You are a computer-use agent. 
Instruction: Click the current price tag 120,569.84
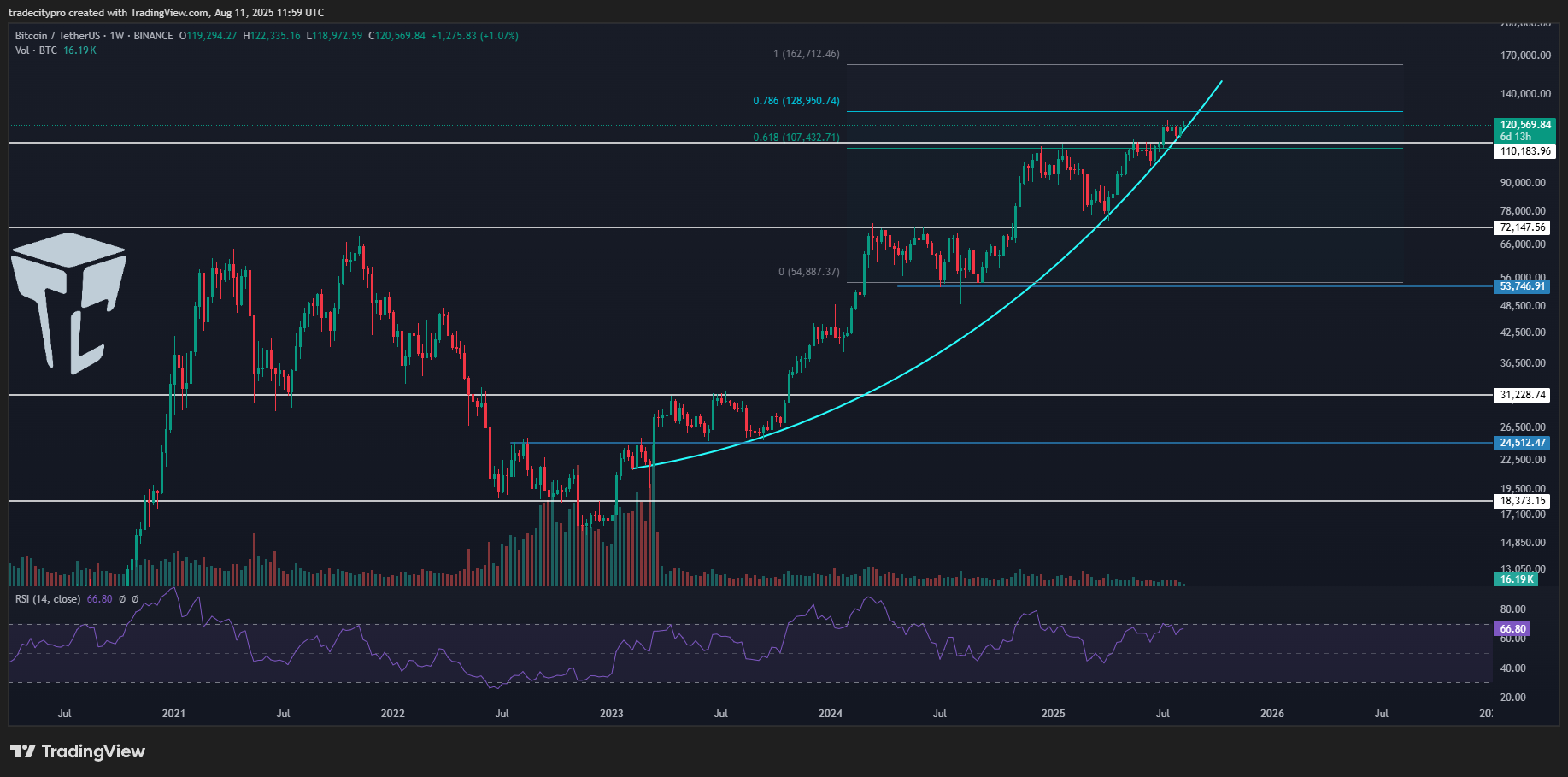1524,125
